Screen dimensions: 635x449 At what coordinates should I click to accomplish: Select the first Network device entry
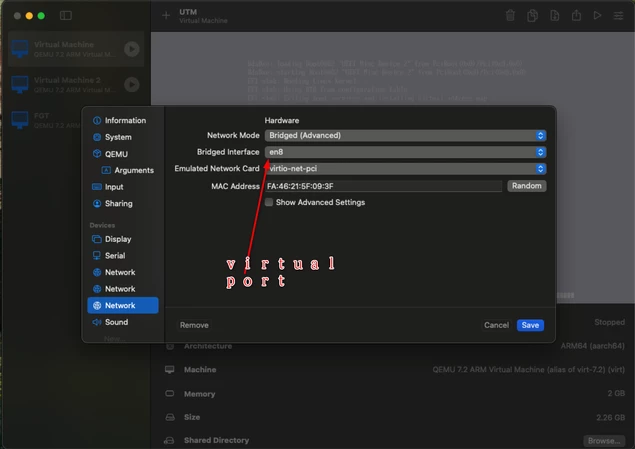pos(123,272)
